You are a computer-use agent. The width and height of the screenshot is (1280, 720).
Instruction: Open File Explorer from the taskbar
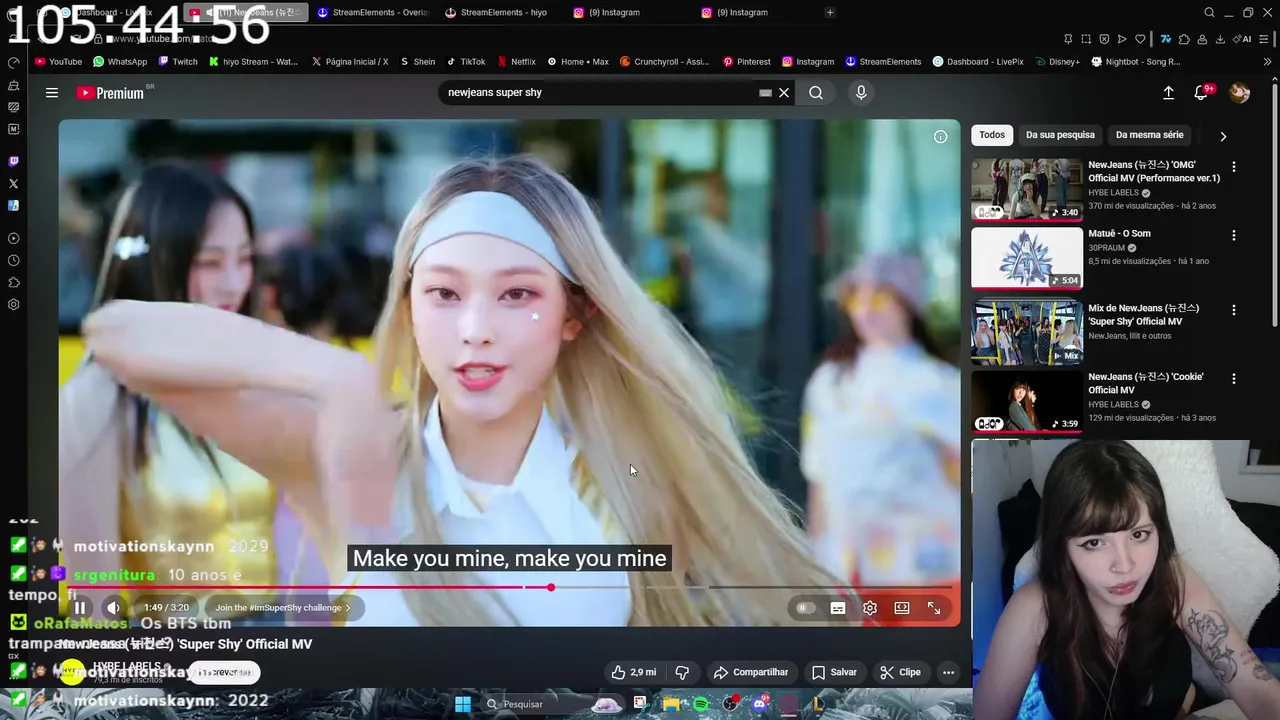pos(671,704)
